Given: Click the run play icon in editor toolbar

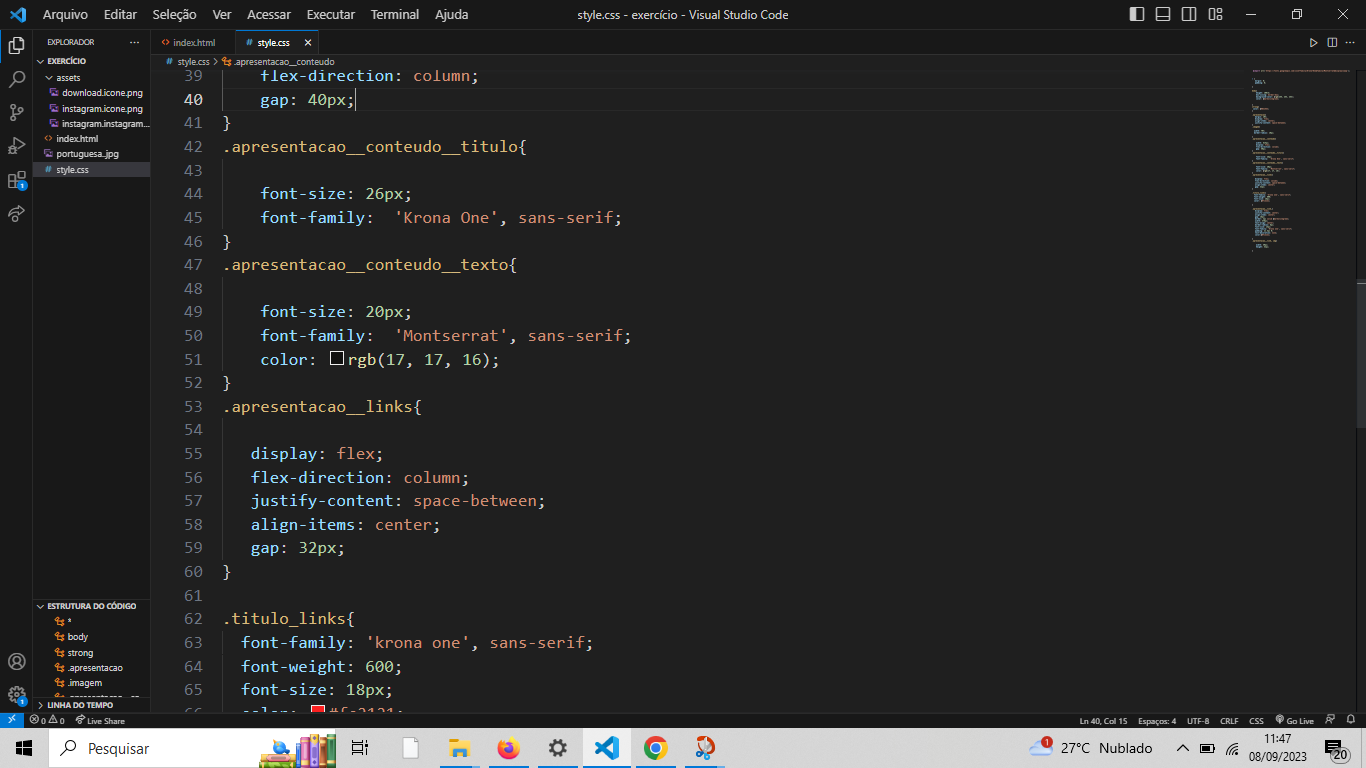Looking at the screenshot, I should coord(1314,42).
